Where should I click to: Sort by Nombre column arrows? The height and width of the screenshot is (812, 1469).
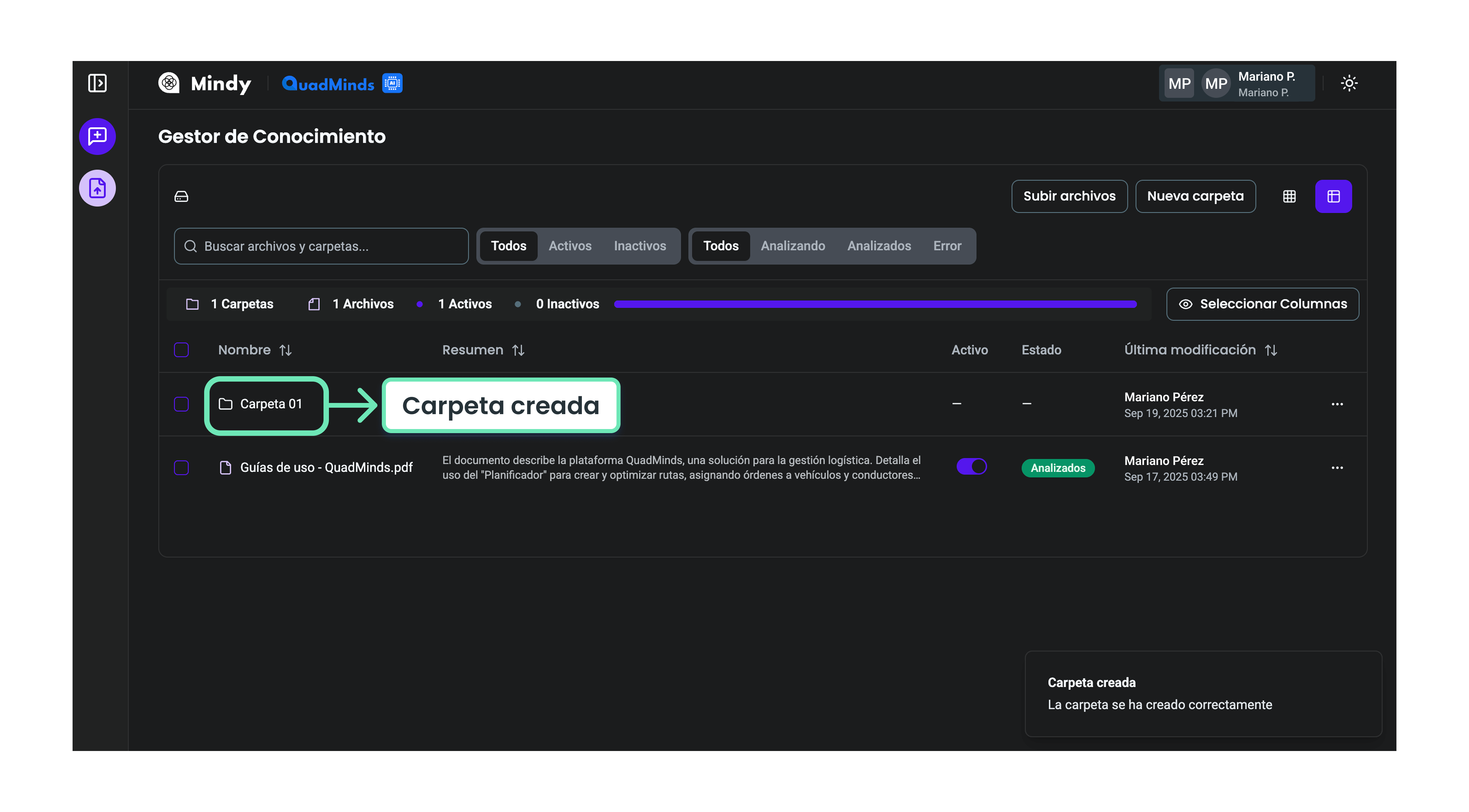coord(286,350)
